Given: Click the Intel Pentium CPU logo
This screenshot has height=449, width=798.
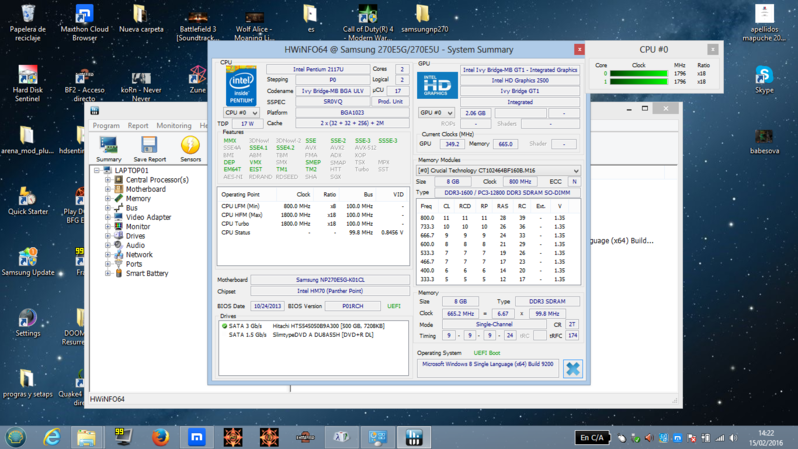Looking at the screenshot, I should [241, 86].
